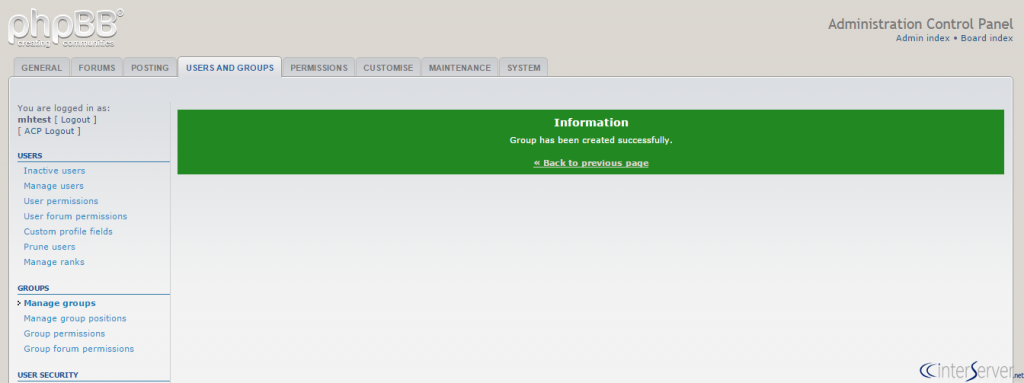Open User forum permissions

point(75,216)
